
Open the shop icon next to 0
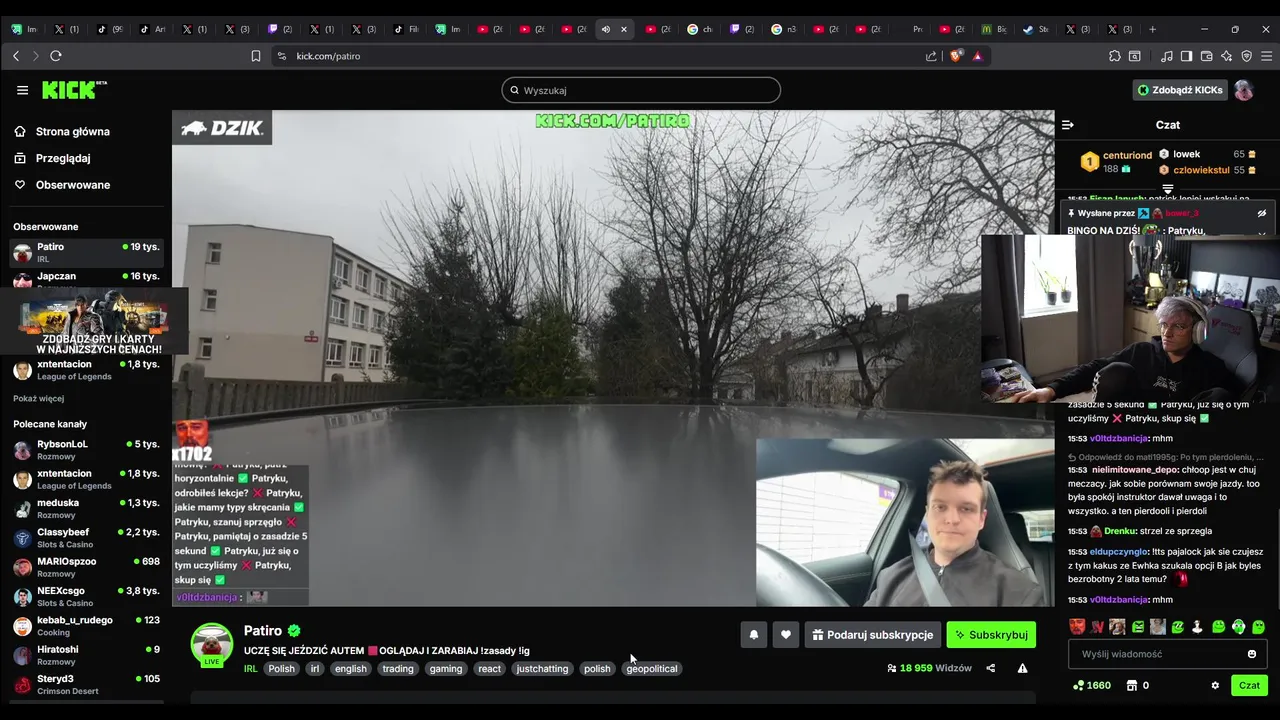click(x=1132, y=685)
